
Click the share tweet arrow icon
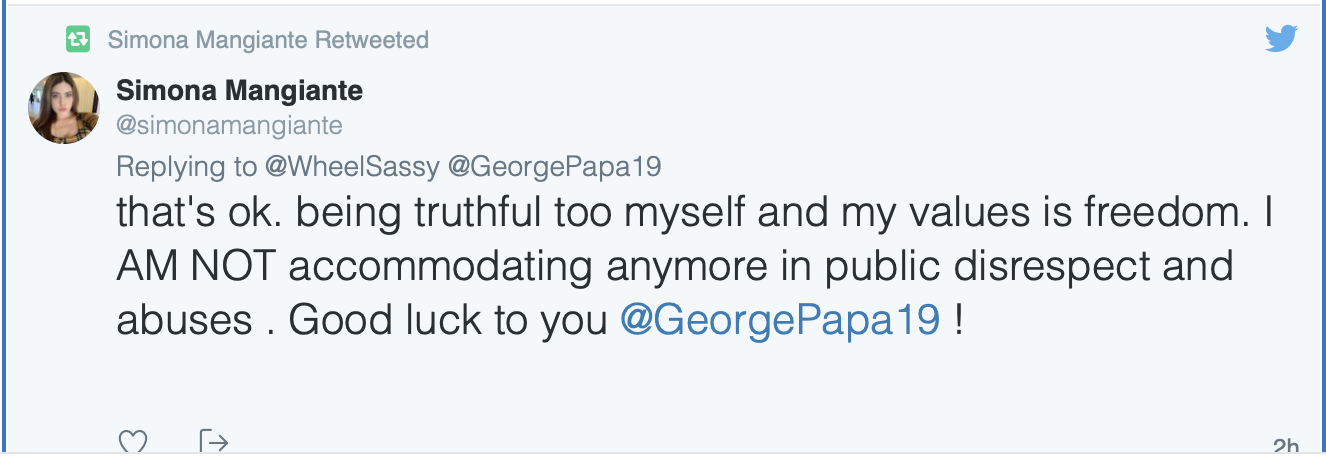(x=213, y=442)
